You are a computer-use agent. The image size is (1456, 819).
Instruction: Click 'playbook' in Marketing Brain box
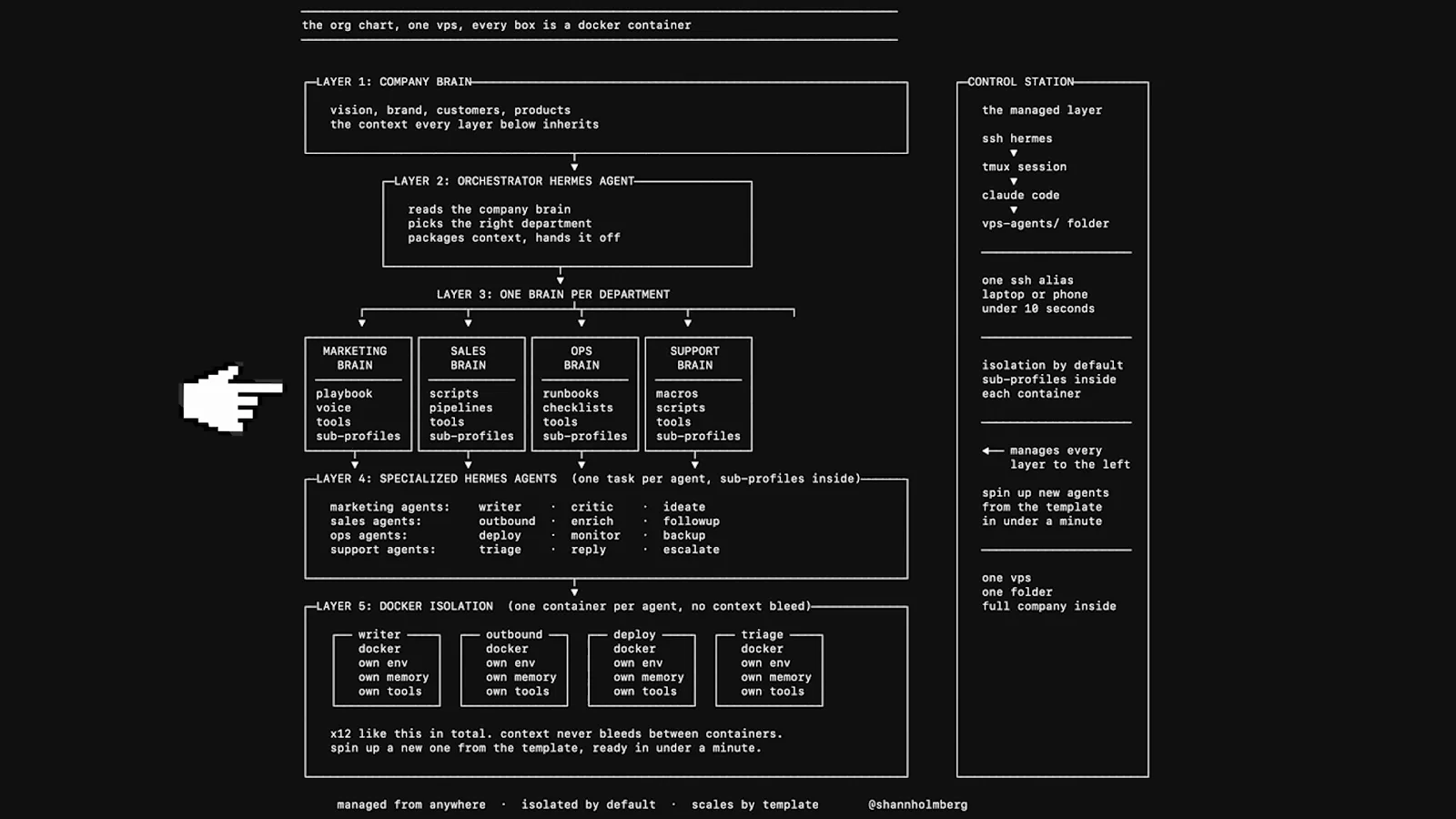click(x=344, y=393)
